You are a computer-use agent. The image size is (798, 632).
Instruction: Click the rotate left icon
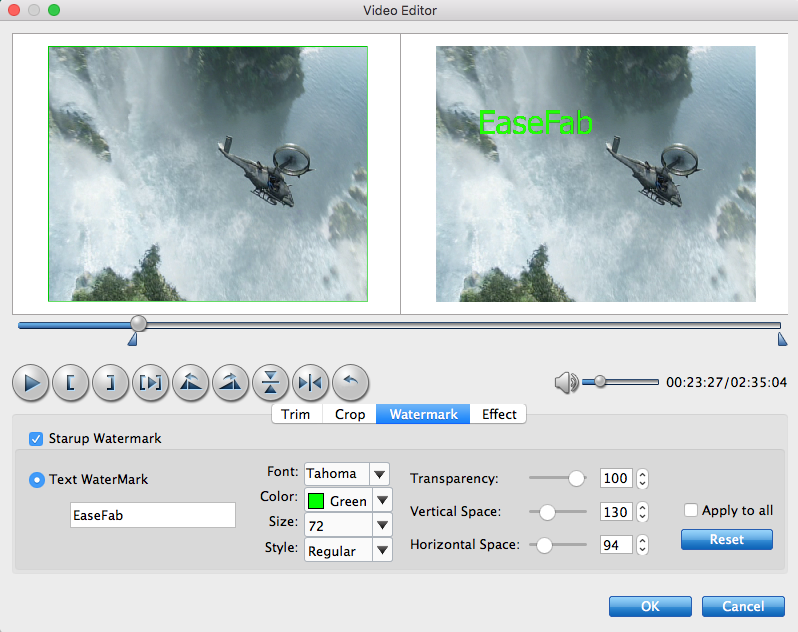point(191,382)
